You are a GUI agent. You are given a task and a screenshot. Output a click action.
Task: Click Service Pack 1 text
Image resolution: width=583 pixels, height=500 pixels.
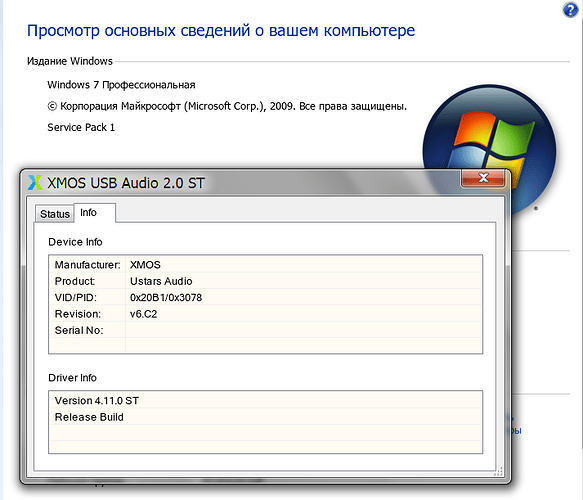[81, 128]
